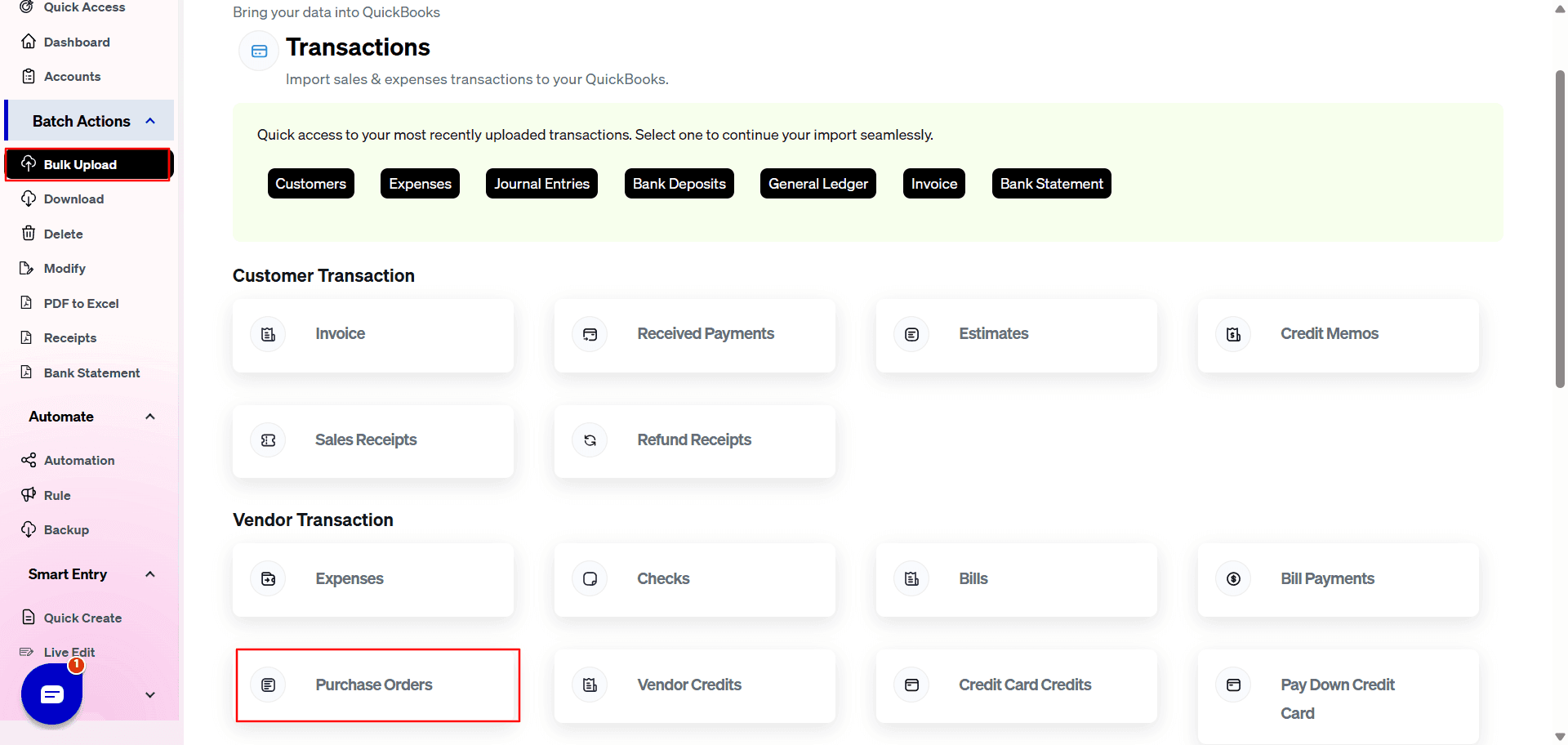Select Bank Statement in the sidebar menu
This screenshot has width=1568, height=745.
point(91,372)
